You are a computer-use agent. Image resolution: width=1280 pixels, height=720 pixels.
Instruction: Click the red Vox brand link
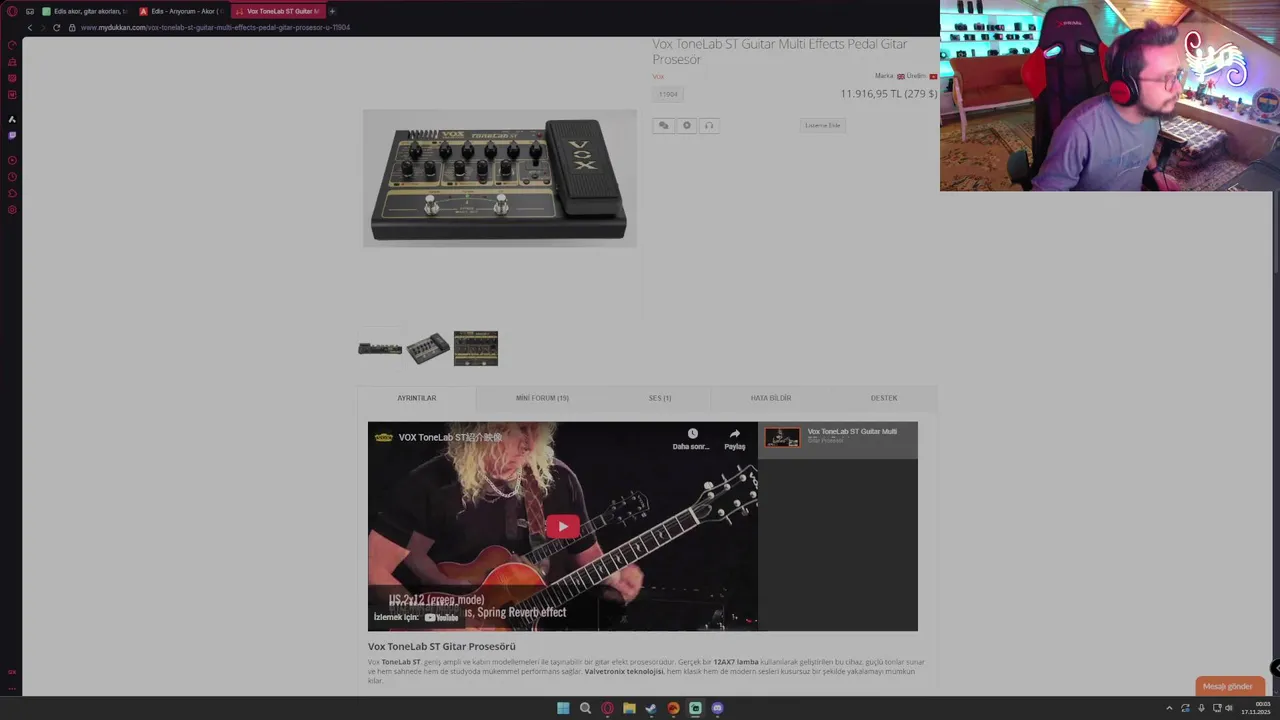click(658, 76)
